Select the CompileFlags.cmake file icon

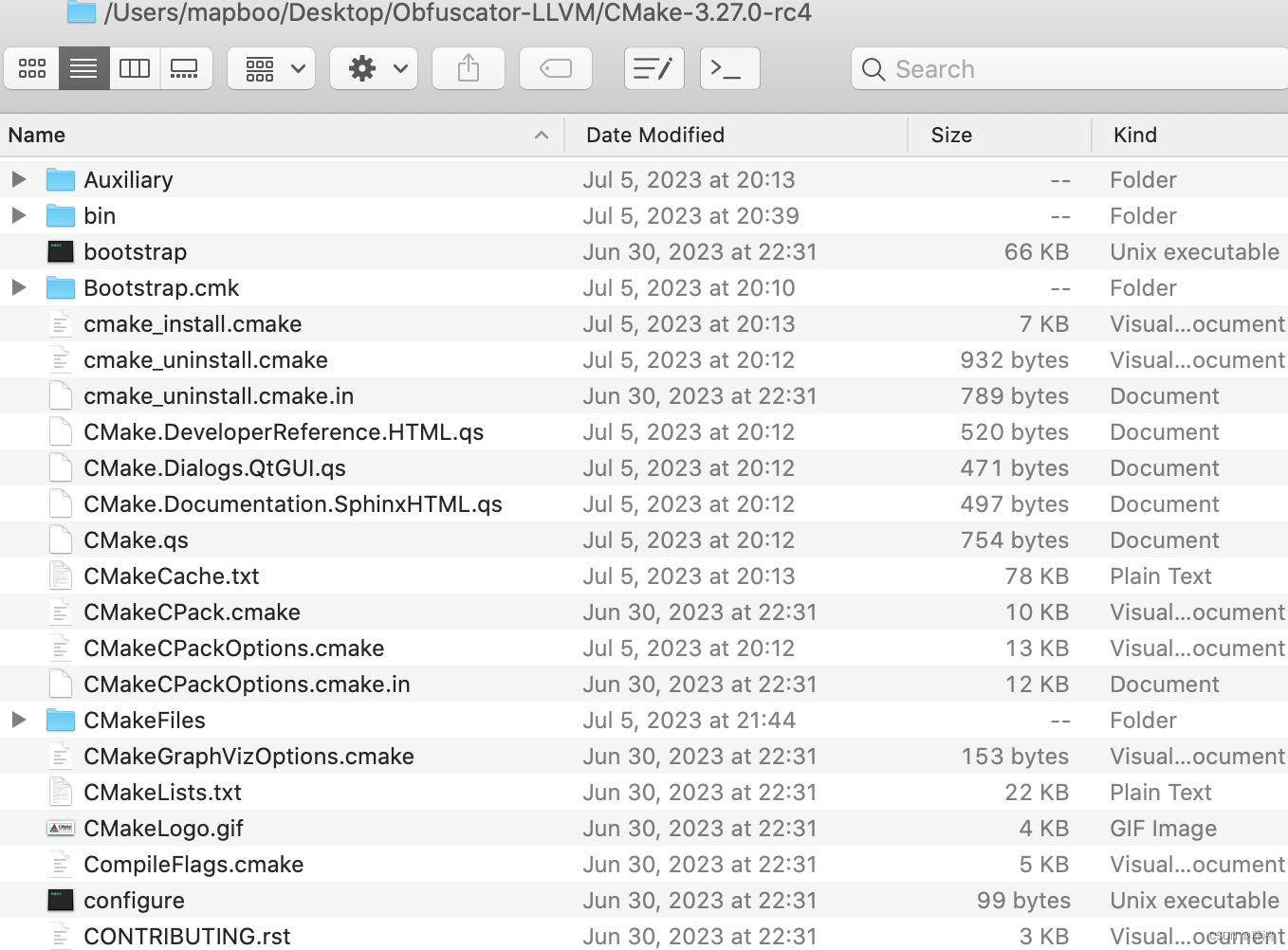pyautogui.click(x=61, y=864)
